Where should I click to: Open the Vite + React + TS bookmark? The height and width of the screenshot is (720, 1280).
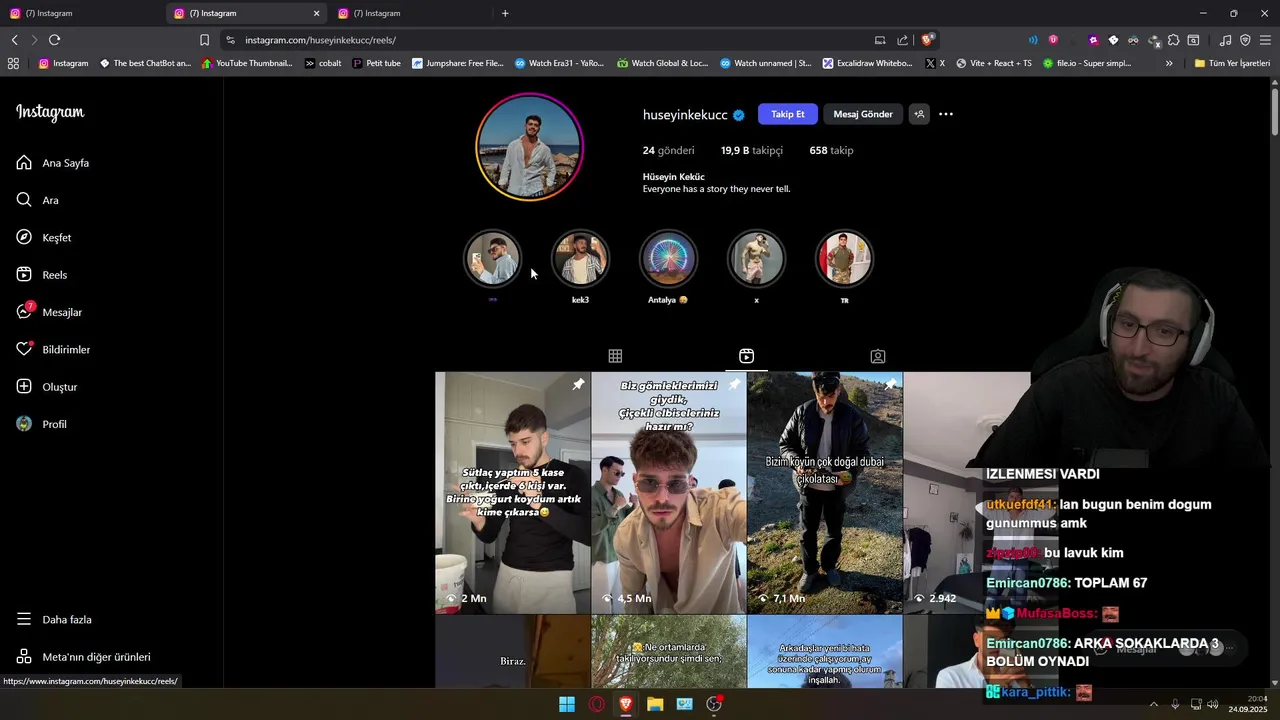(x=994, y=63)
